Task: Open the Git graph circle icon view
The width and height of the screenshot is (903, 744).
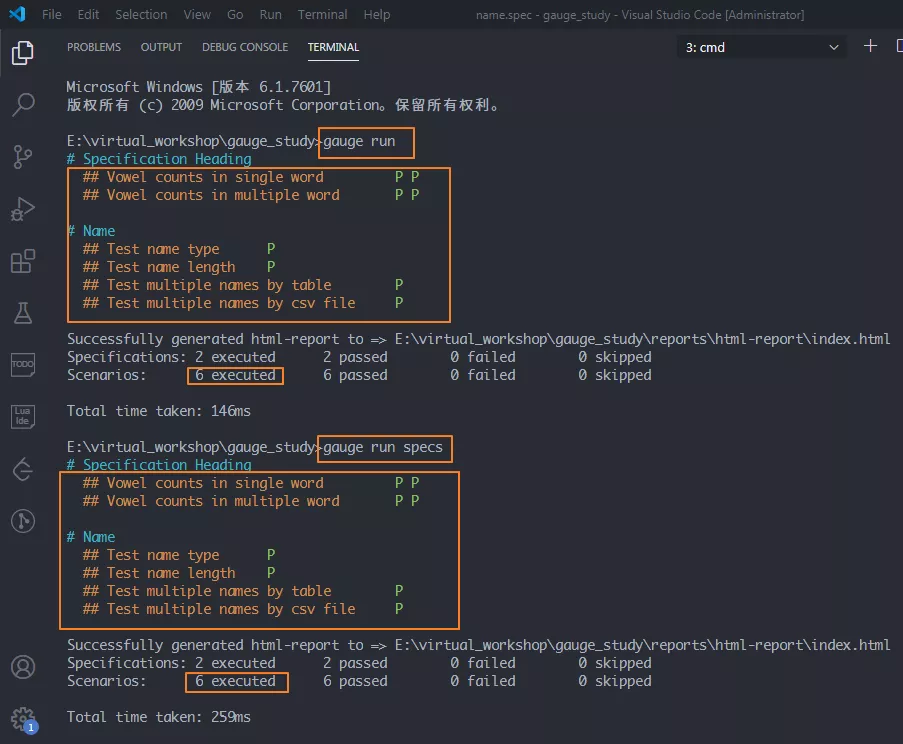Action: (x=22, y=521)
